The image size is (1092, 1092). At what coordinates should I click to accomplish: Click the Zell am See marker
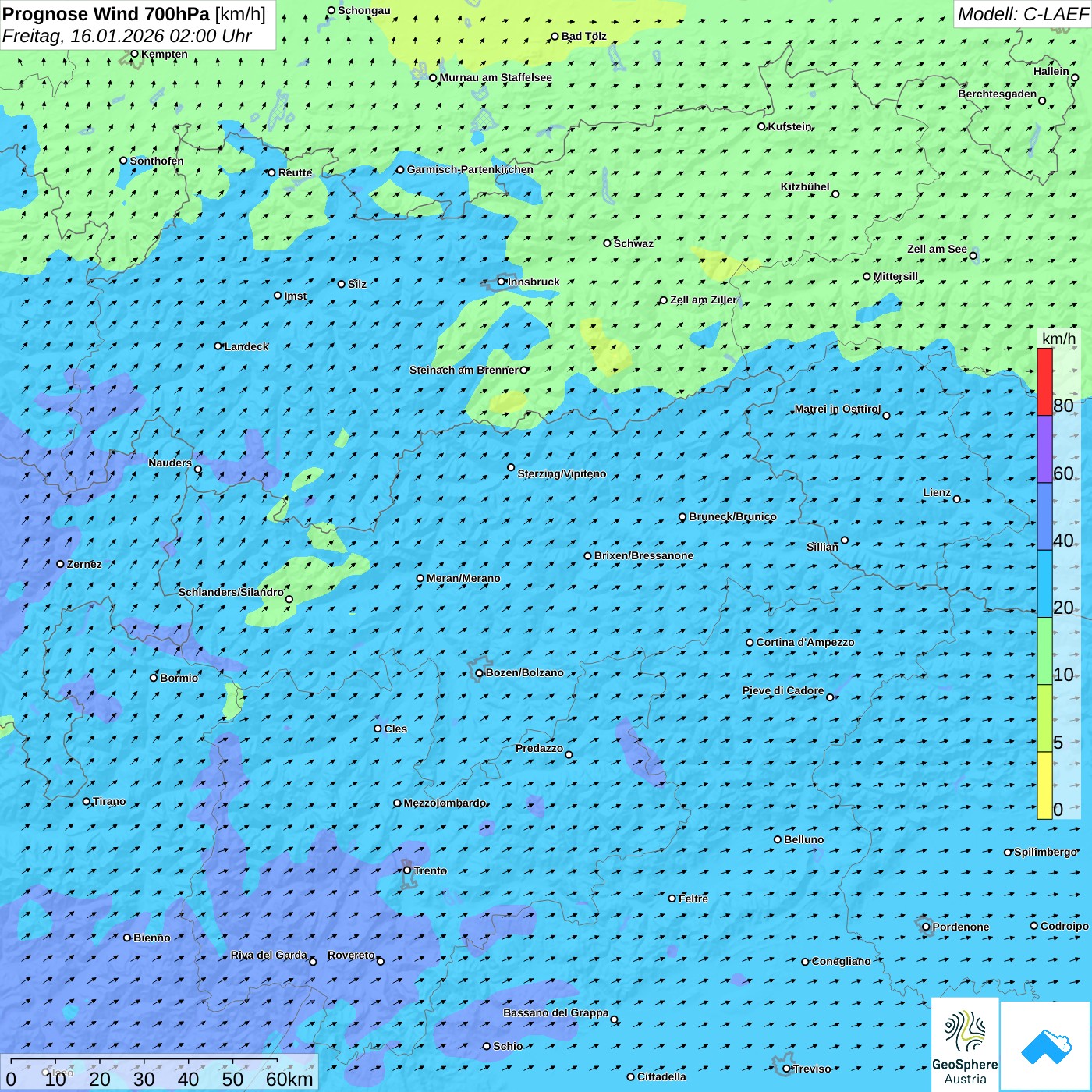pyautogui.click(x=973, y=255)
